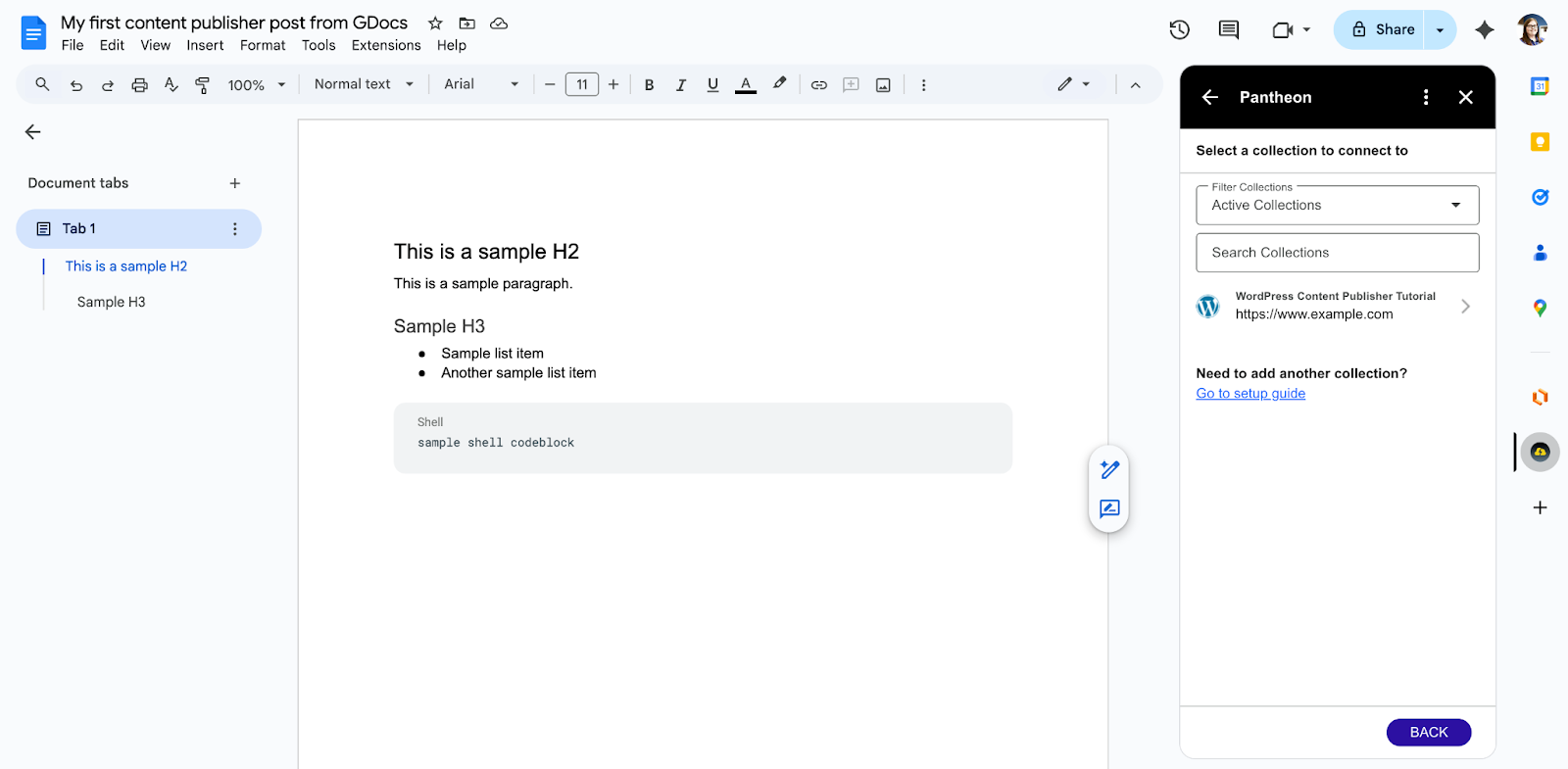Click the Help me write floating button

(1109, 470)
